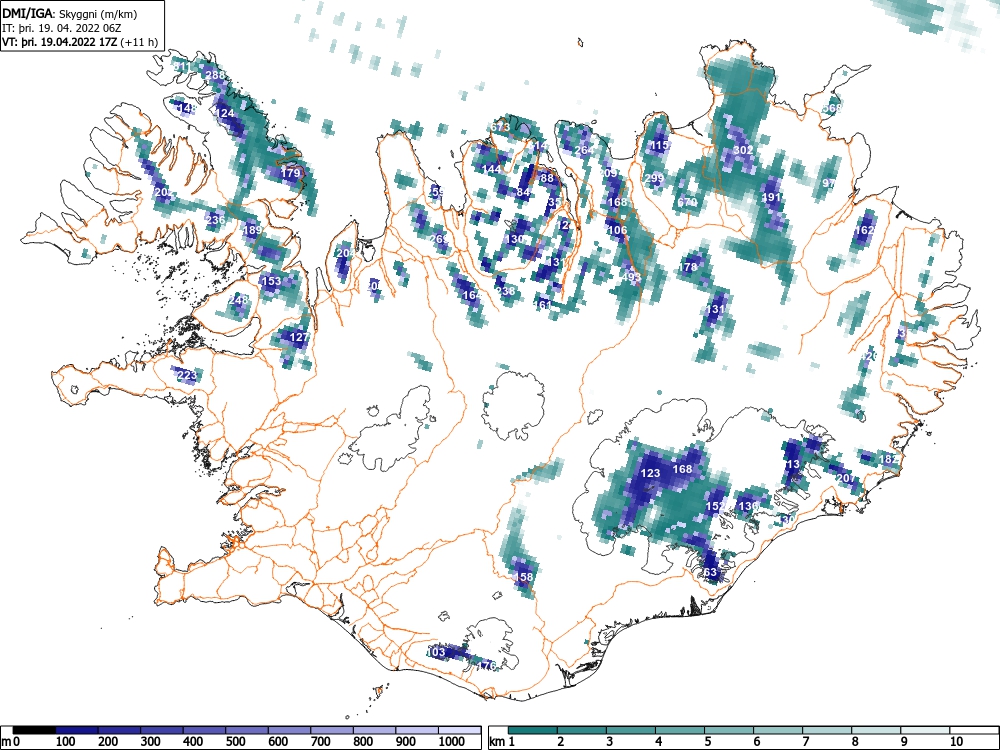Click visibility value 153 on the map
The height and width of the screenshot is (750, 1000).
(271, 281)
